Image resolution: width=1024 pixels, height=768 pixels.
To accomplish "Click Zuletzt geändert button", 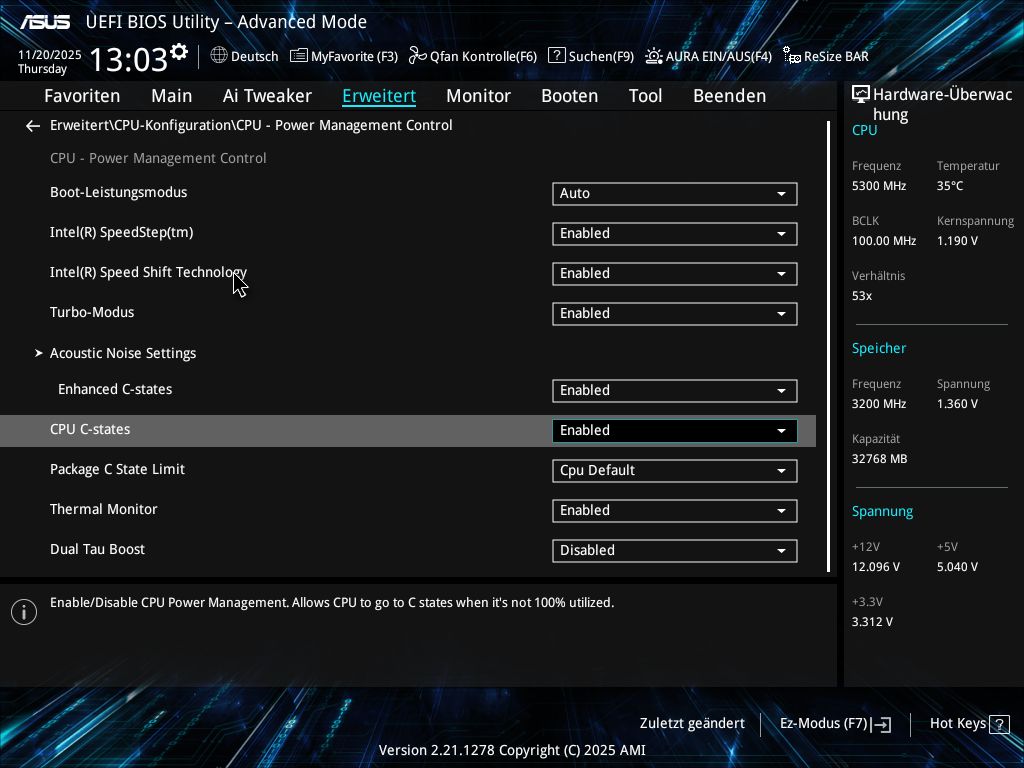I will coord(692,724).
